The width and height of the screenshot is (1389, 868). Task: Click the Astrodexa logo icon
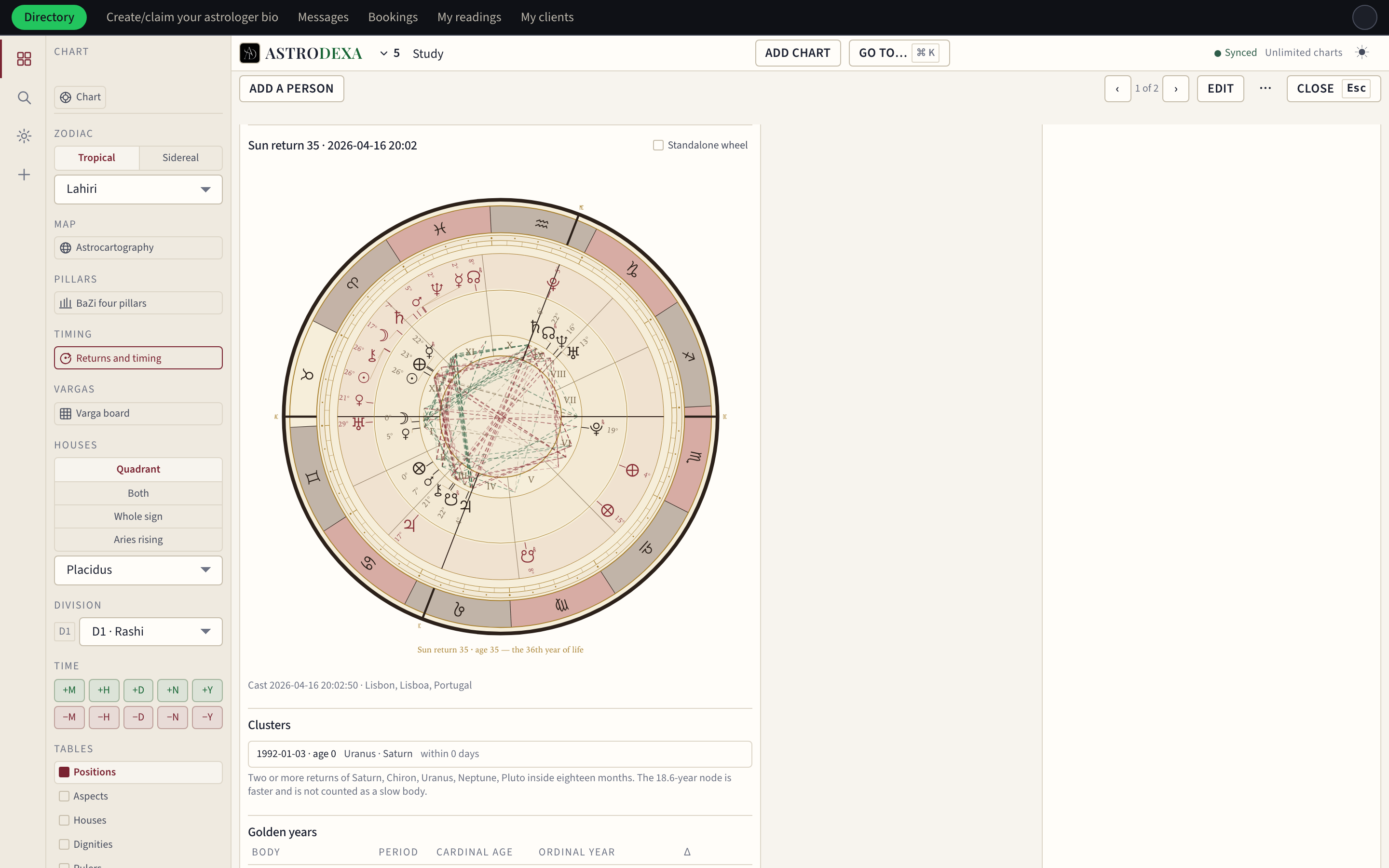250,53
